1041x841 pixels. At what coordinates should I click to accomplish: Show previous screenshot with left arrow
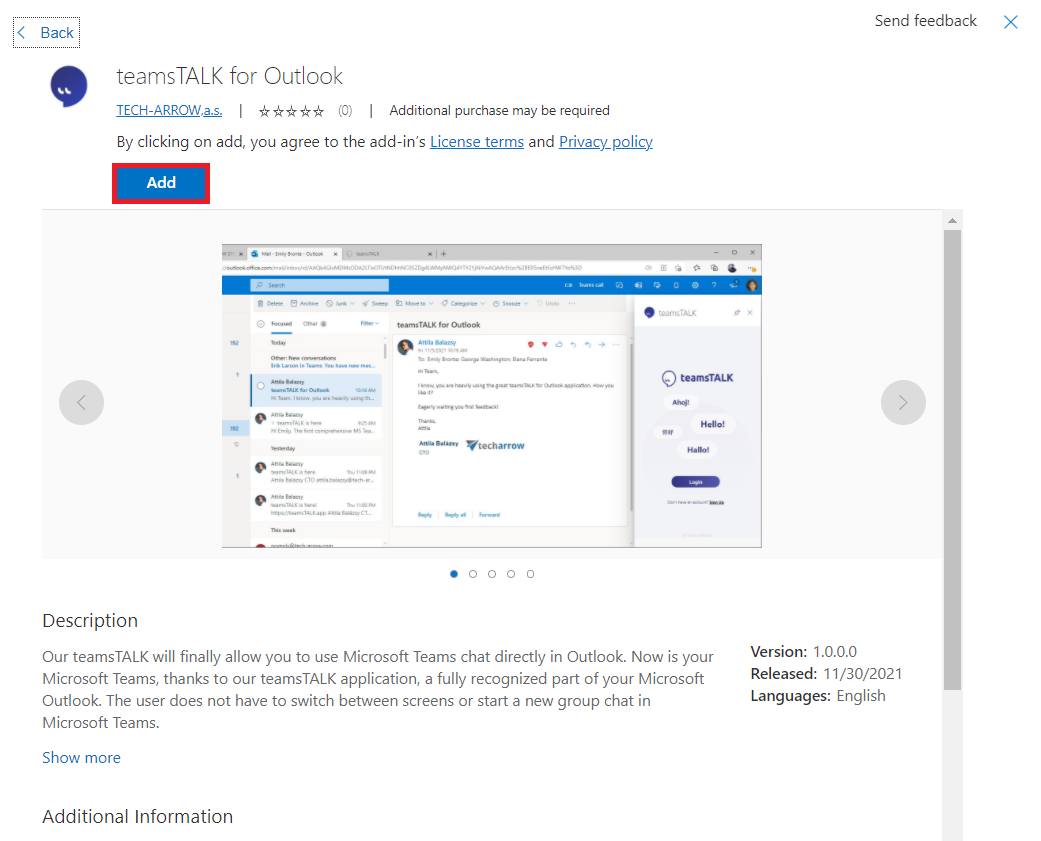point(81,403)
